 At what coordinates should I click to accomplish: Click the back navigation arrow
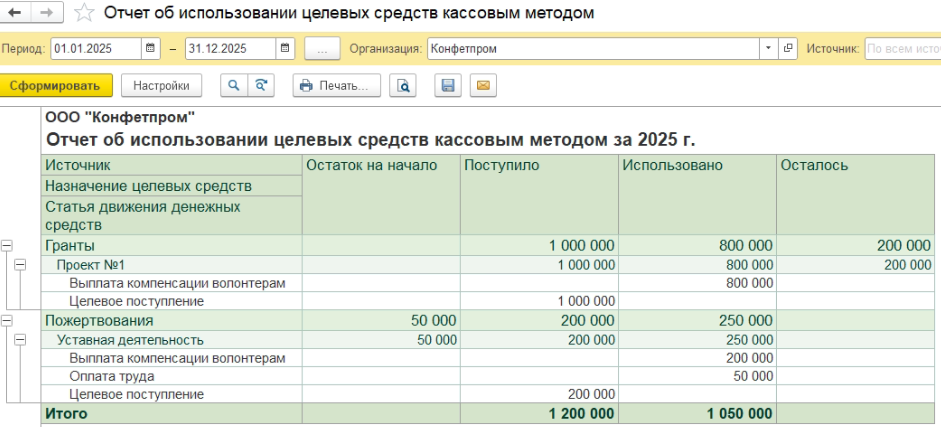(x=15, y=14)
